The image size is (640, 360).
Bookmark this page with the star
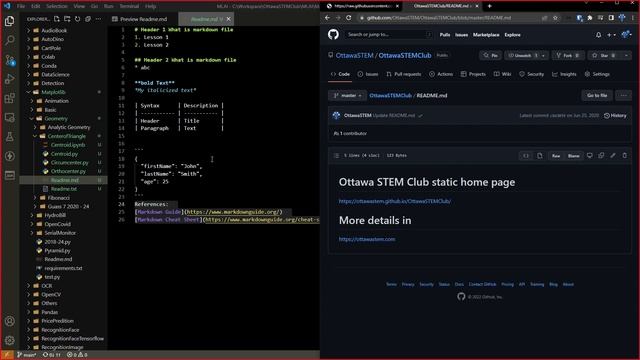(x=555, y=18)
